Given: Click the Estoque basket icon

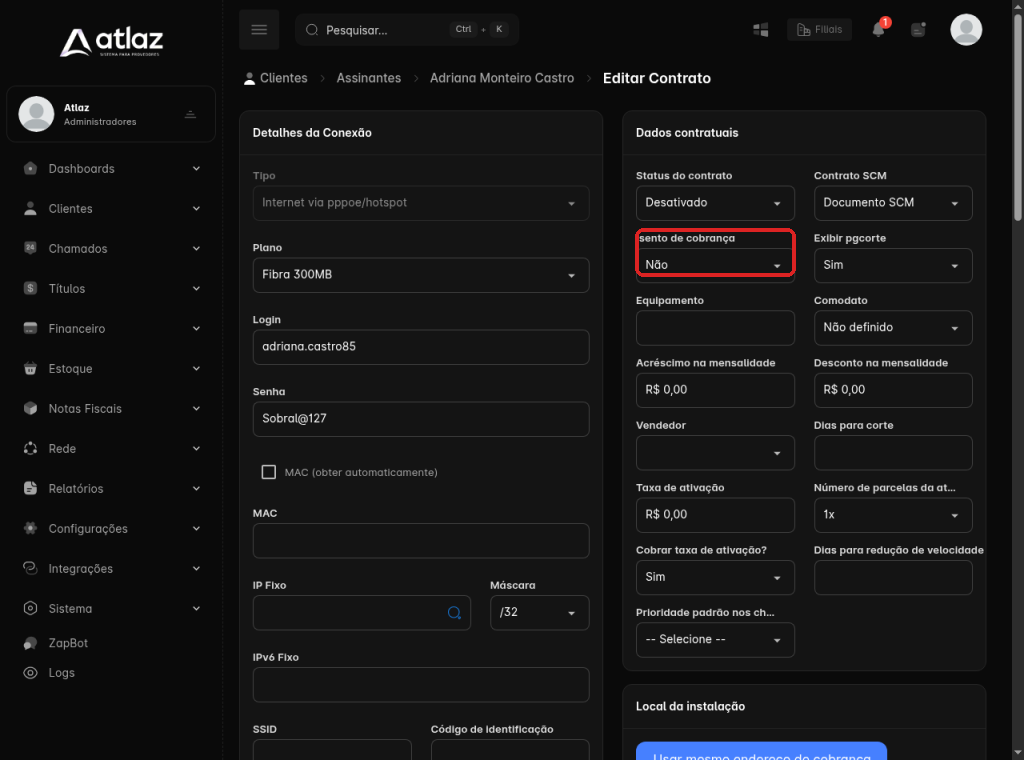Looking at the screenshot, I should click(x=30, y=368).
